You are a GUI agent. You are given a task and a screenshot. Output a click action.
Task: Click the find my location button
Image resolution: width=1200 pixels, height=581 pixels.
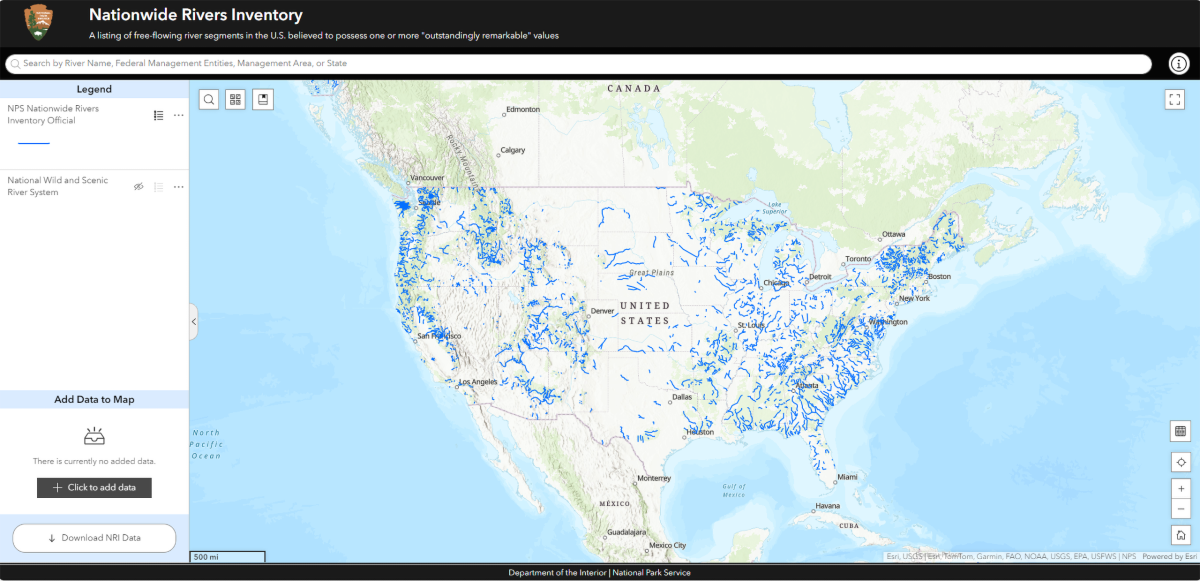point(1180,462)
